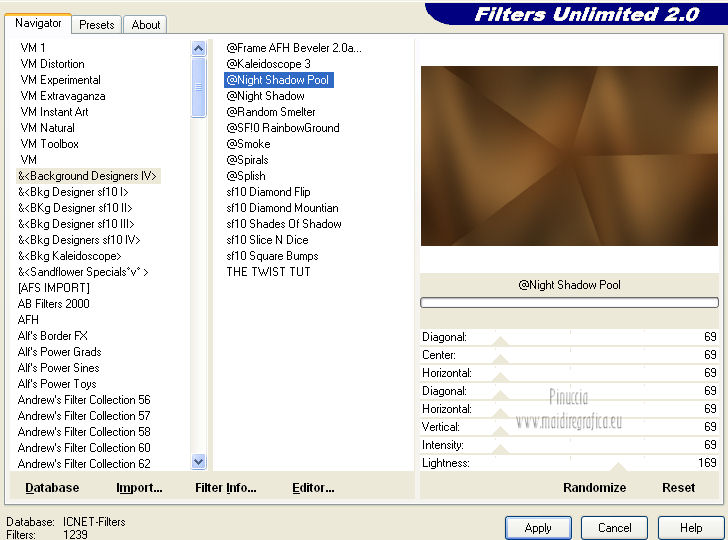This screenshot has width=728, height=540.
Task: Select AB Filters 2000 category
Action: pyautogui.click(x=53, y=304)
